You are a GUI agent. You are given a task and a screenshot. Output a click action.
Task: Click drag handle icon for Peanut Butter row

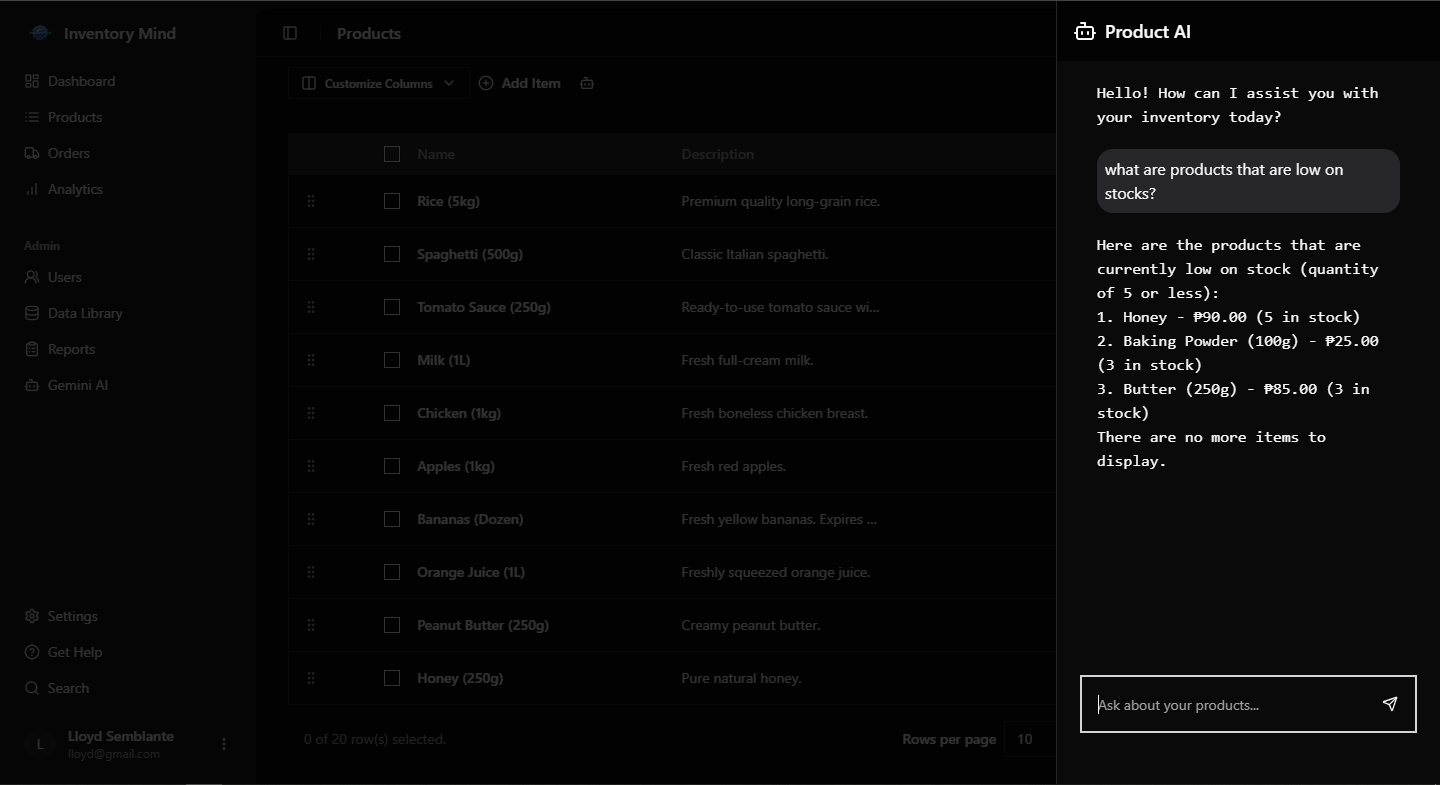point(311,625)
